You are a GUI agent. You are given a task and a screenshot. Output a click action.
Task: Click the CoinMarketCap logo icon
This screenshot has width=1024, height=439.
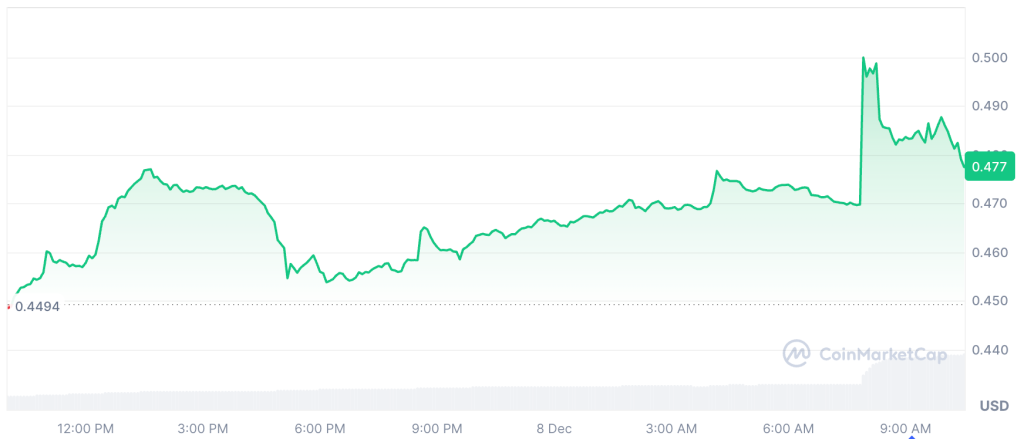pyautogui.click(x=797, y=353)
